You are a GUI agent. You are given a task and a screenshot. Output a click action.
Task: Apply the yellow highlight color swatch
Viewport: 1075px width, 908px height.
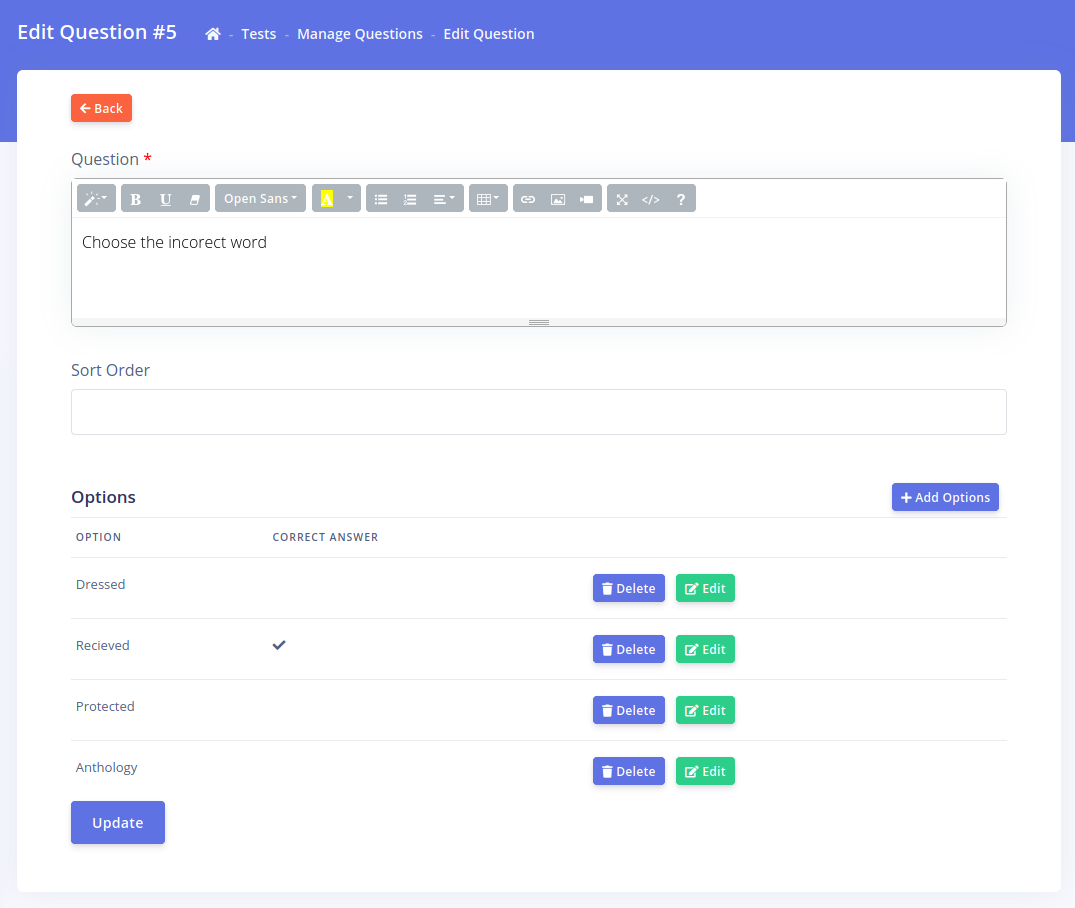coord(327,199)
